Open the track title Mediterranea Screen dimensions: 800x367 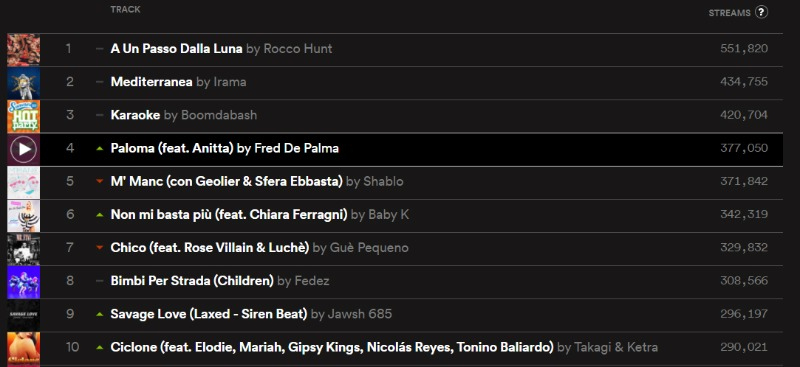click(152, 82)
